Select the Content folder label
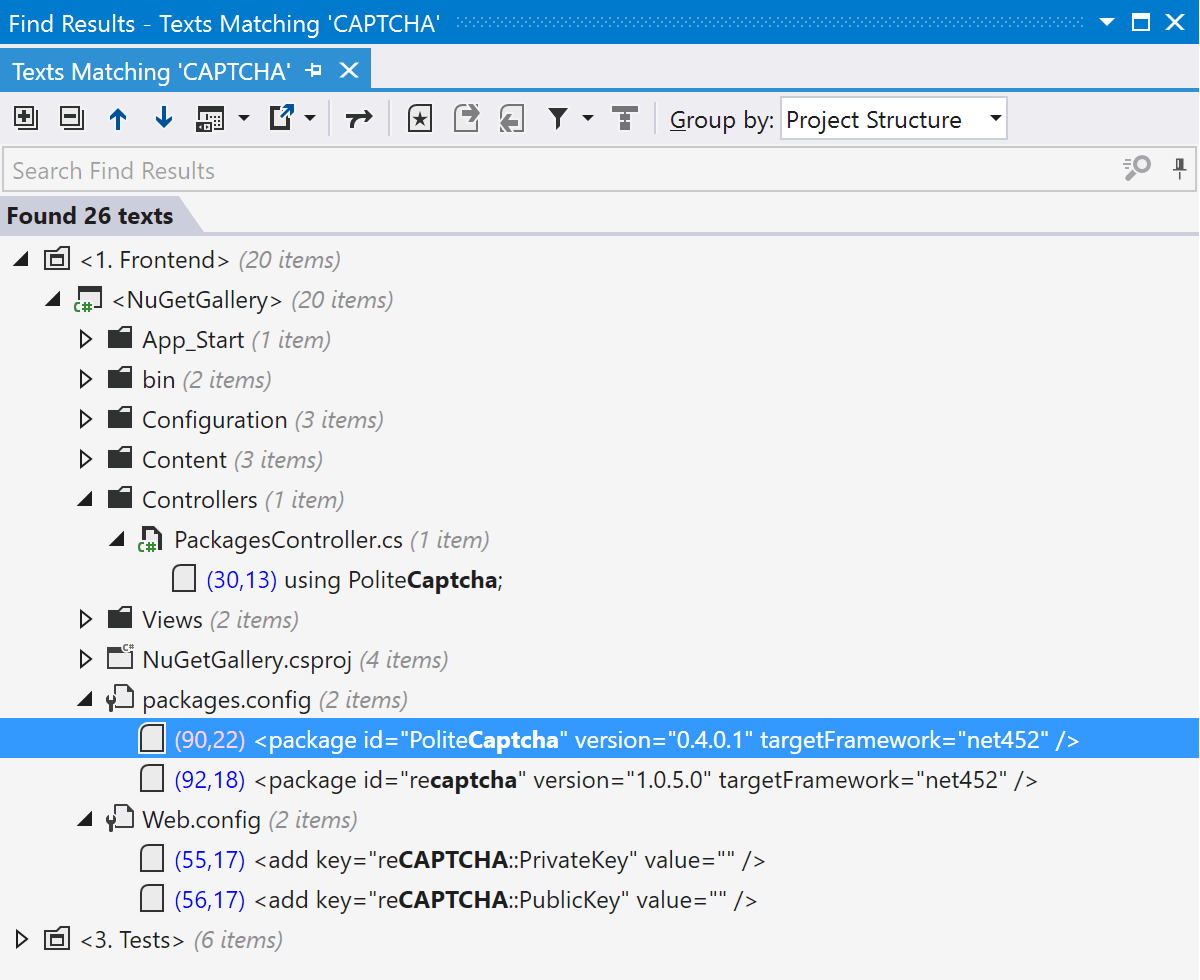This screenshot has width=1200, height=980. [x=185, y=460]
